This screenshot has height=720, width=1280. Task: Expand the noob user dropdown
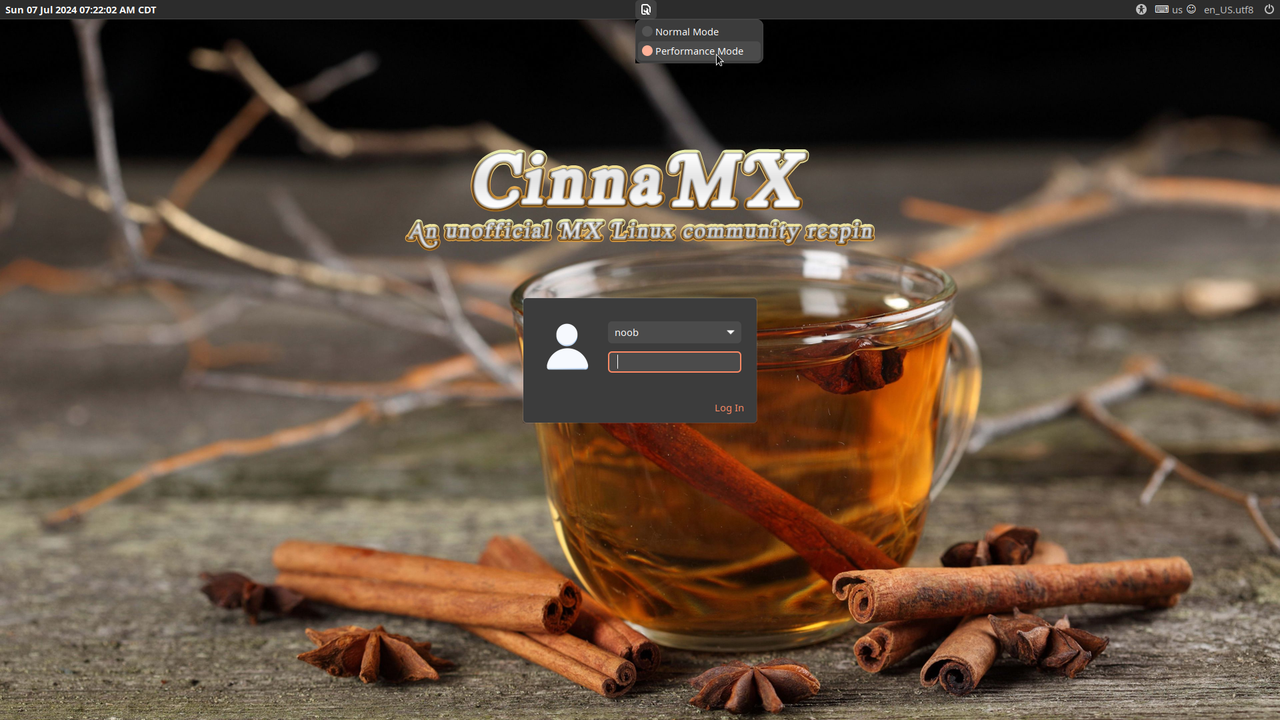click(674, 332)
